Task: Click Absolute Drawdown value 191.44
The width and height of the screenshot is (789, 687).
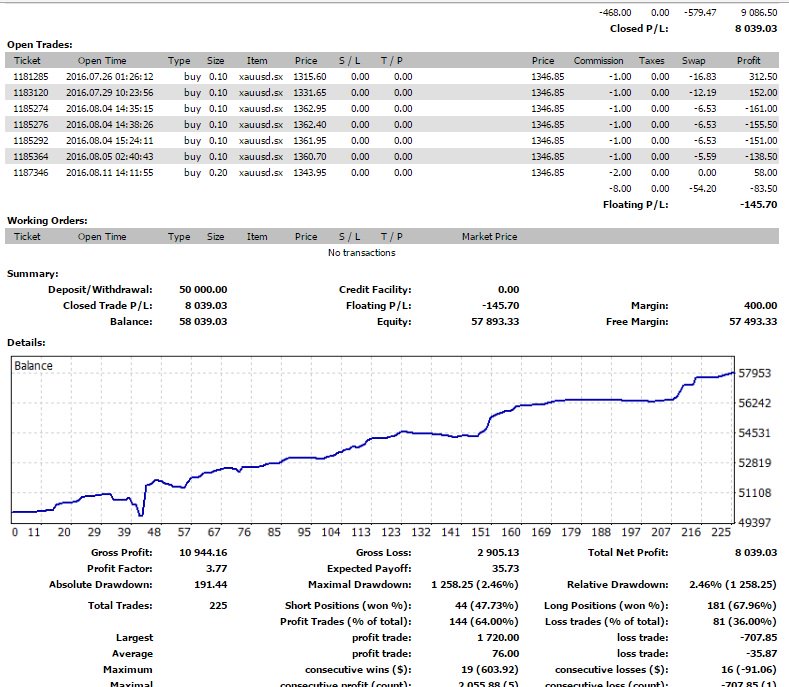Action: click(x=211, y=585)
